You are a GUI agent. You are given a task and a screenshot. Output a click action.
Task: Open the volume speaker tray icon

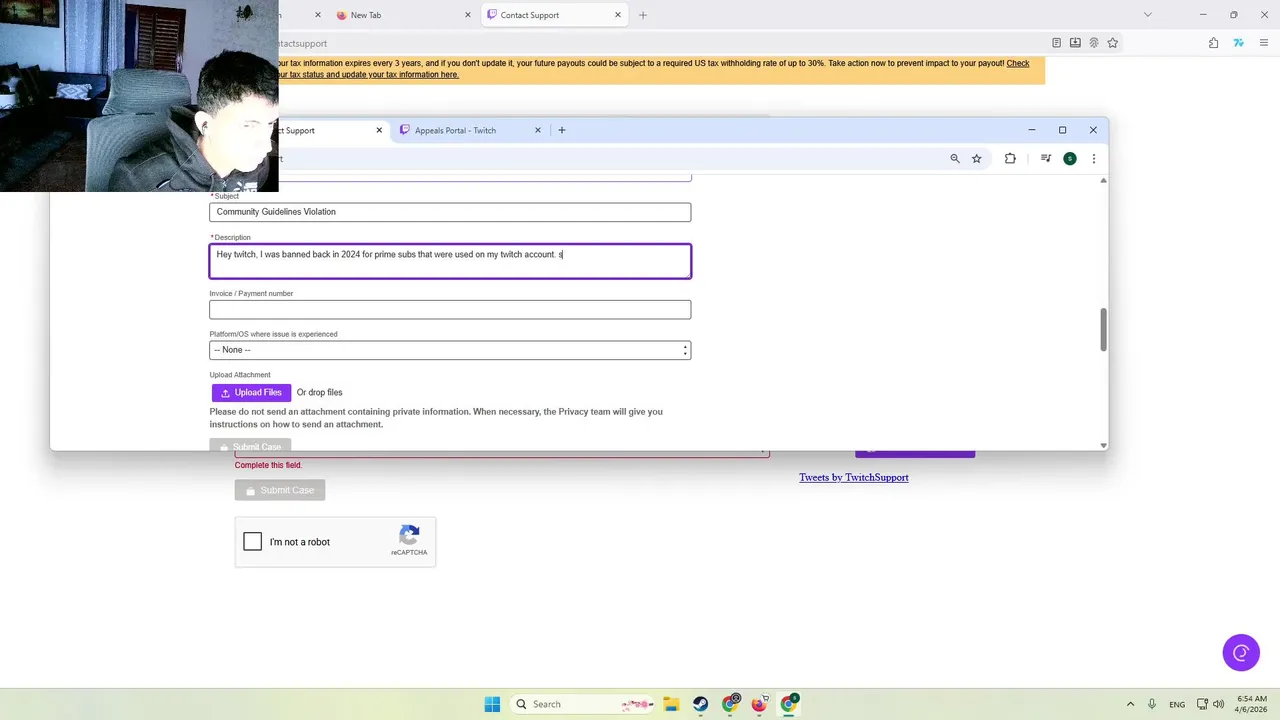click(1221, 704)
